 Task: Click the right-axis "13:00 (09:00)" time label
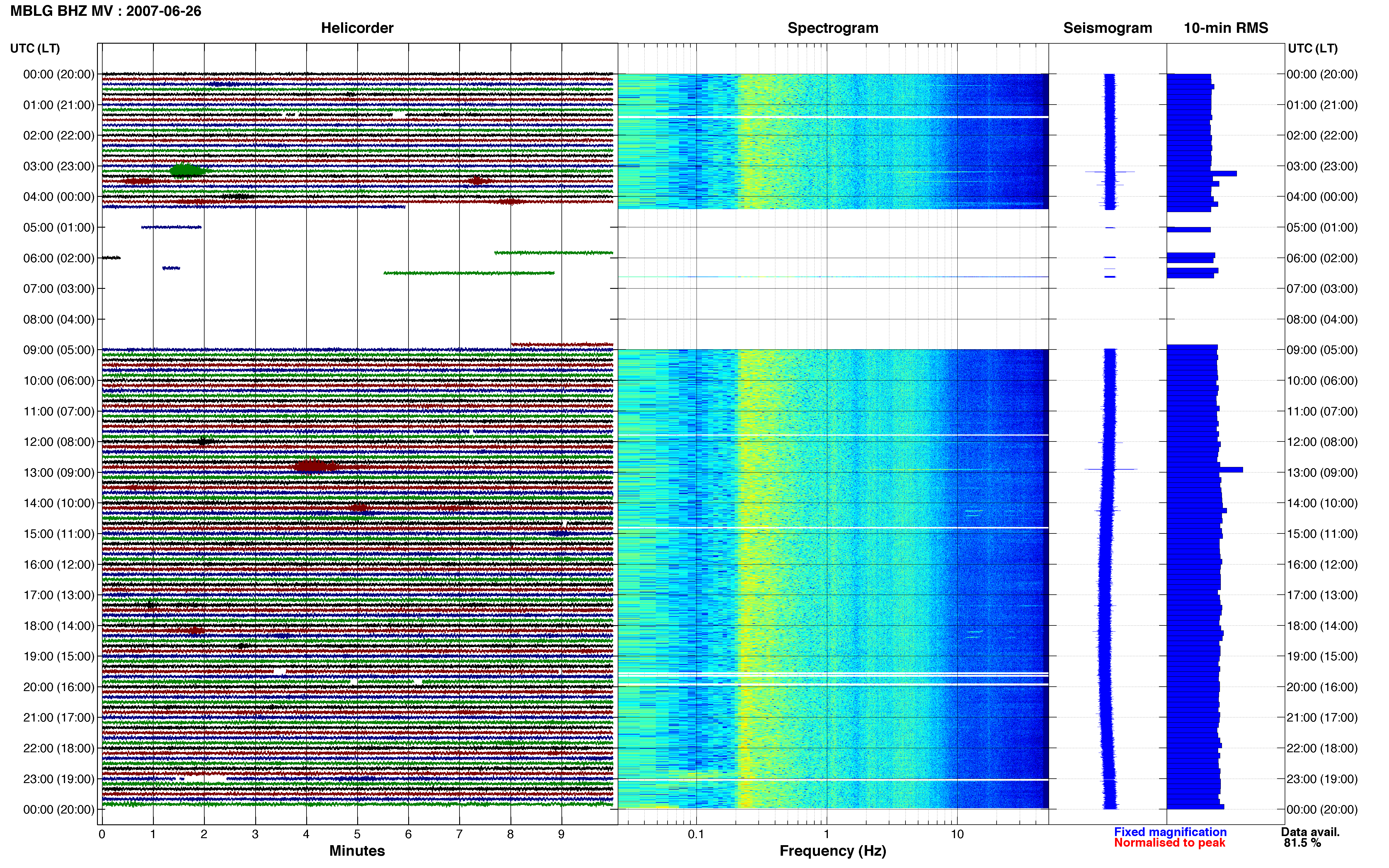[x=1322, y=473]
